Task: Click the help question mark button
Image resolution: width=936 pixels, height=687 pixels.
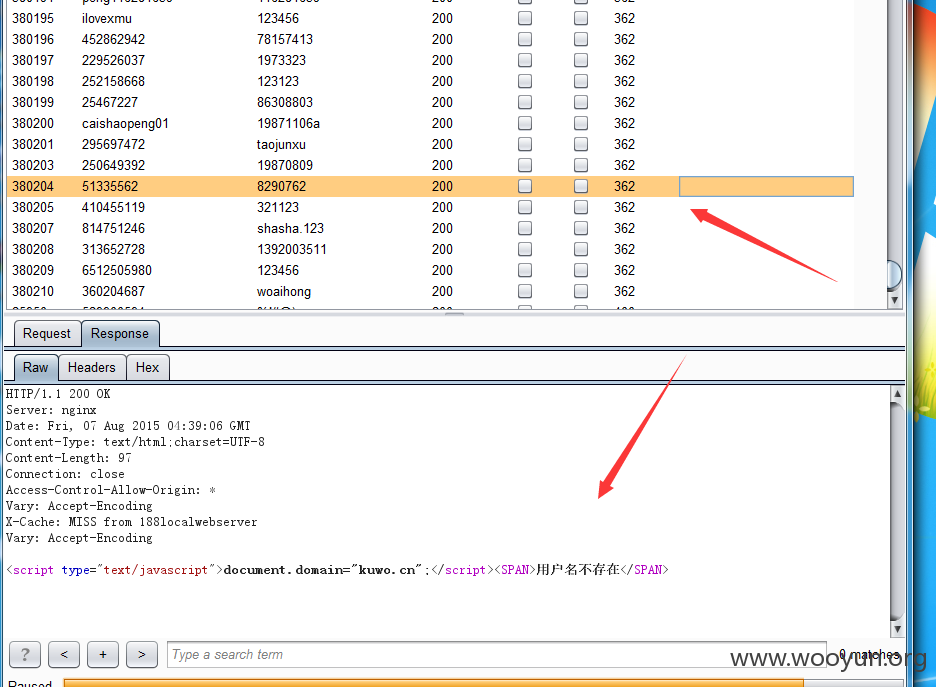Action: (25, 654)
